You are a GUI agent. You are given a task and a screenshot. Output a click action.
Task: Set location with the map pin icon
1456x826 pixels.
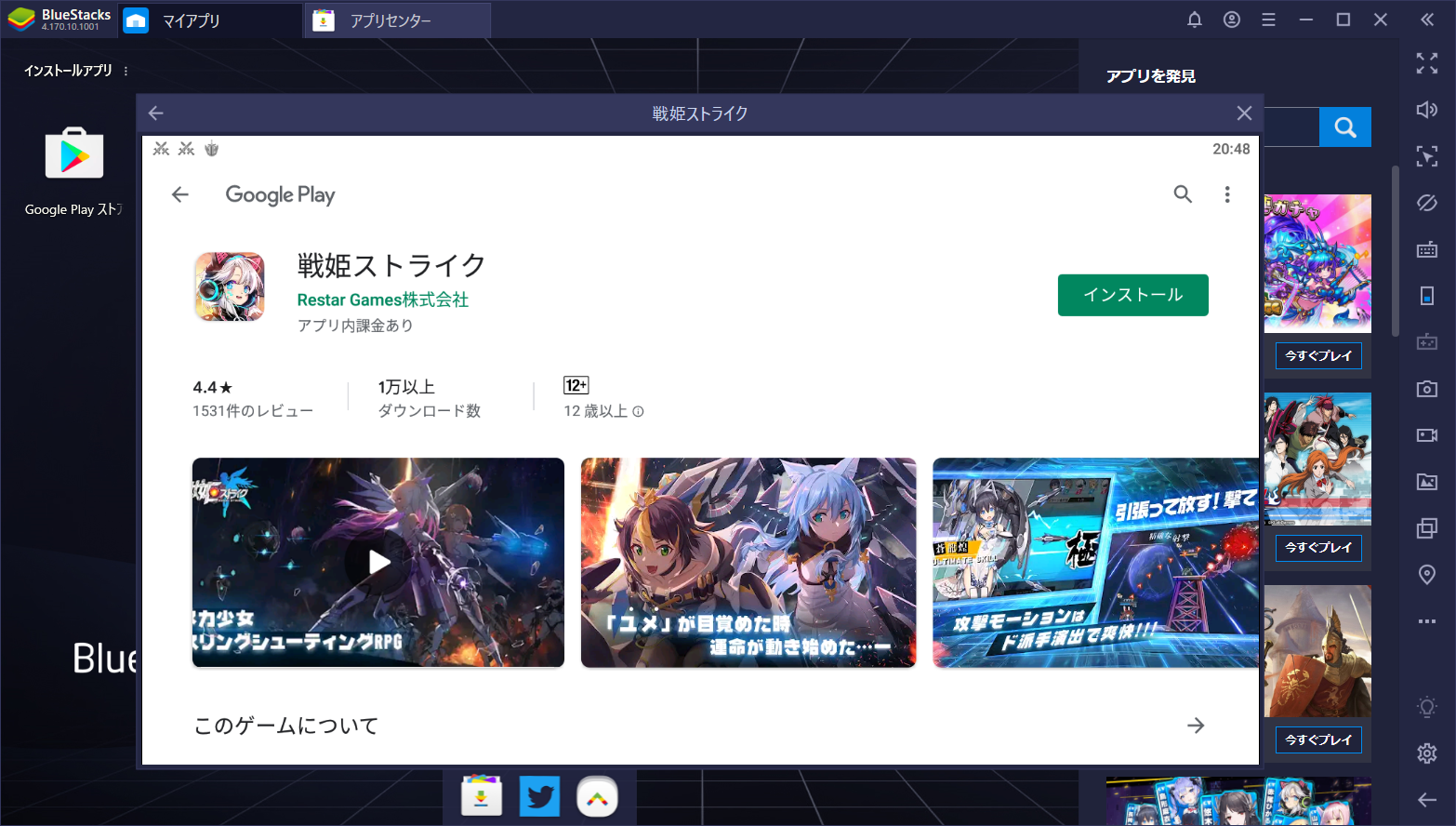point(1427,575)
